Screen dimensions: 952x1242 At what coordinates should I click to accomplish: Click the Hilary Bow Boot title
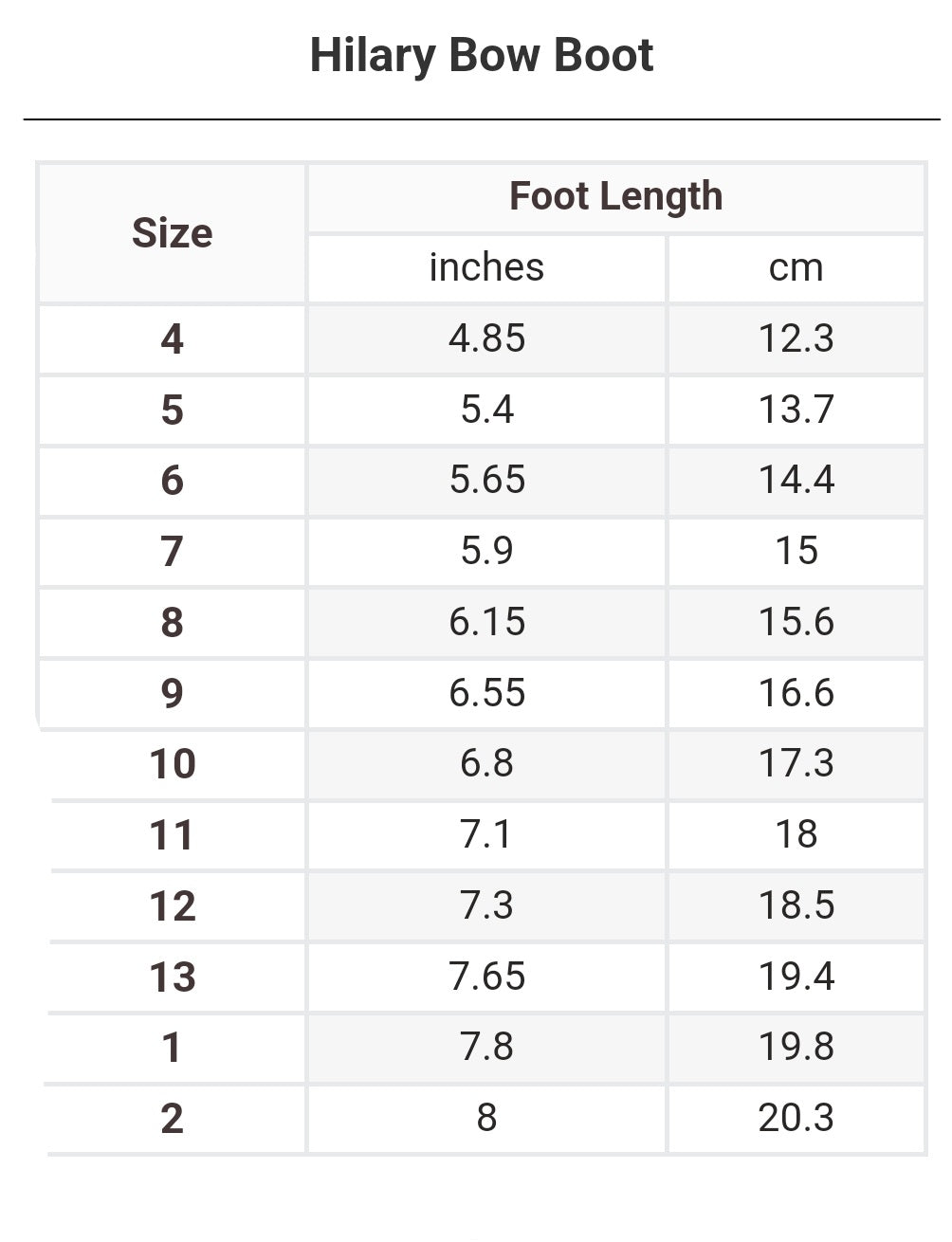coord(481,55)
